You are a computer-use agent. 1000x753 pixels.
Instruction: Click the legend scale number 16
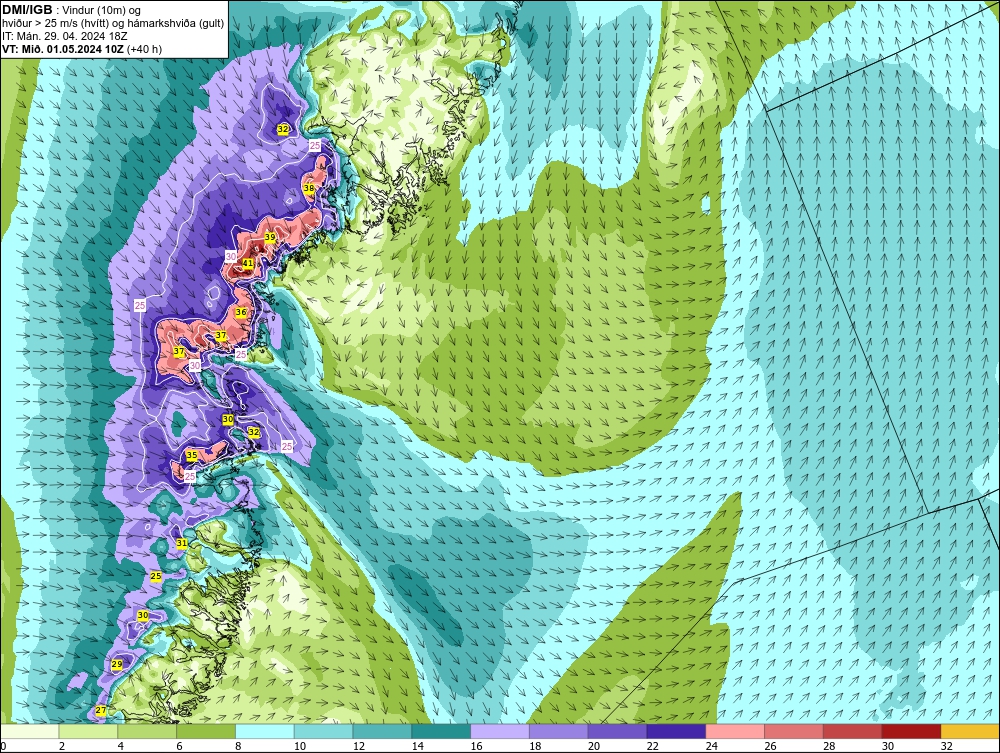pos(476,746)
